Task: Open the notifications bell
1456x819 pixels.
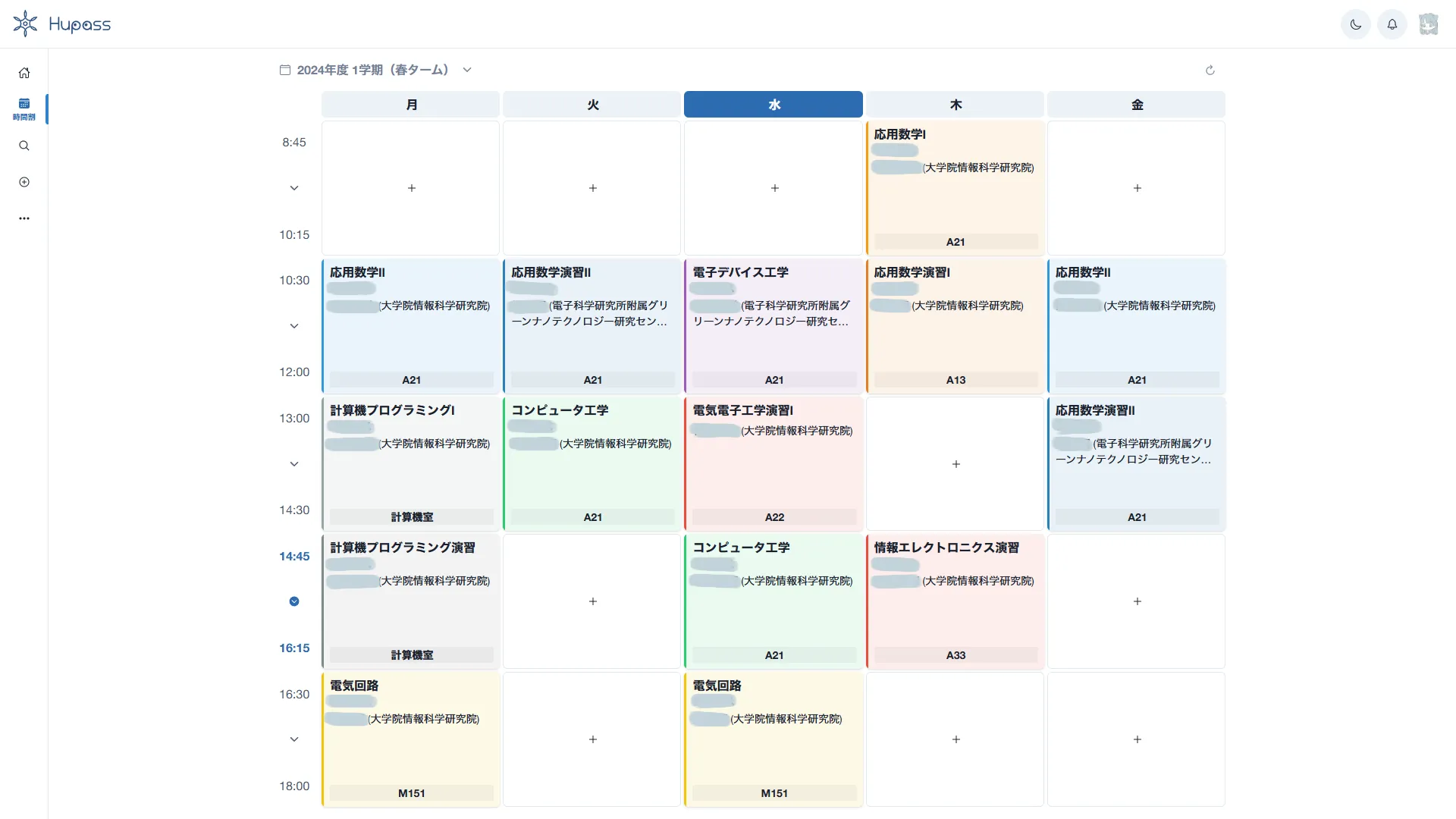Action: [x=1392, y=24]
